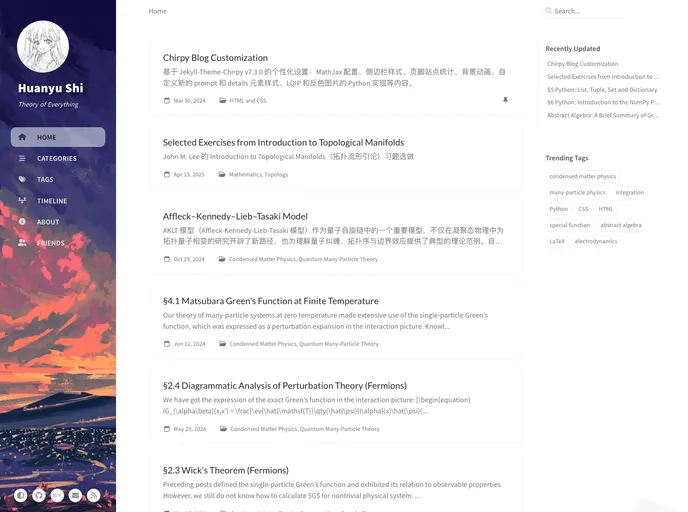Click calendar icon beside Apr 15, 2025
This screenshot has height=512, width=688.
pyautogui.click(x=167, y=175)
